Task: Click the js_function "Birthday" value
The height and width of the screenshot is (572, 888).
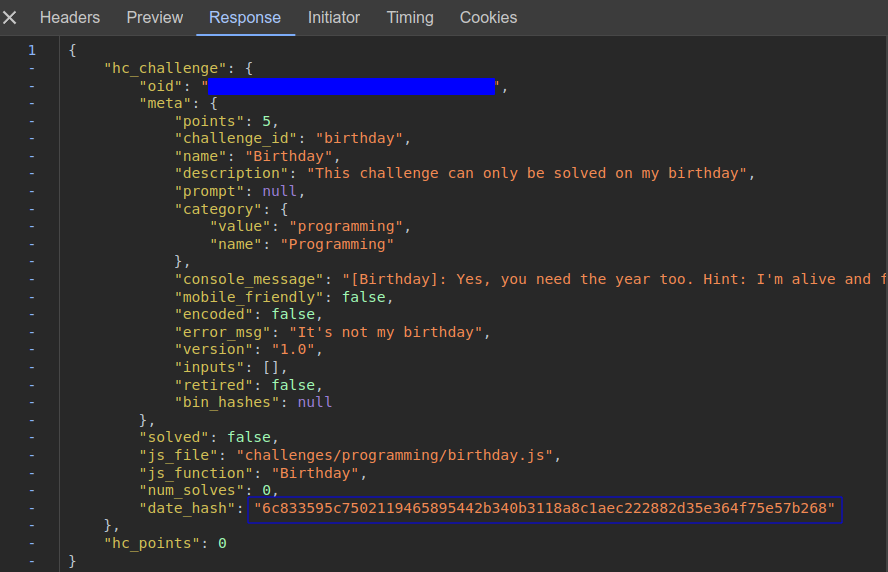Action: 315,473
